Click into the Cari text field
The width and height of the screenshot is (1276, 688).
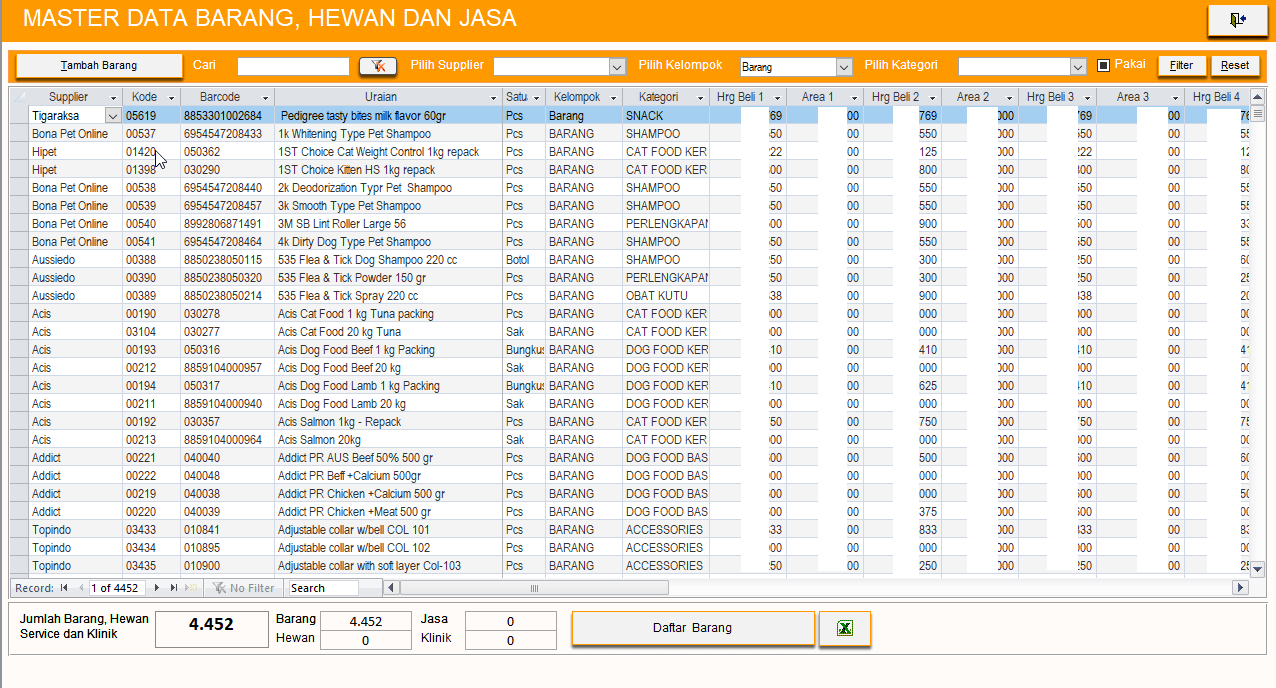pos(293,66)
